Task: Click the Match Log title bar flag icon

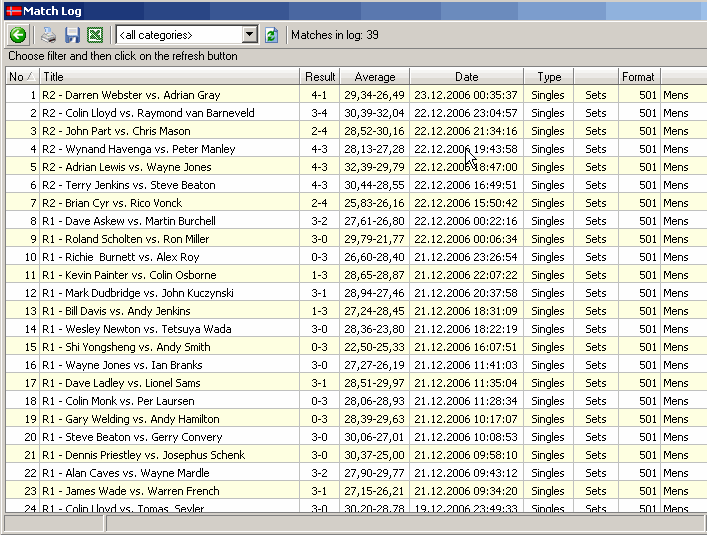Action: coord(12,10)
